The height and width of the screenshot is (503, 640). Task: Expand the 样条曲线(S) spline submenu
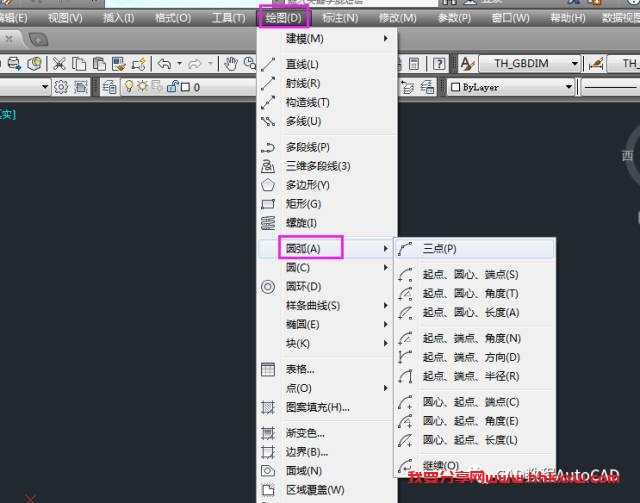(327, 305)
